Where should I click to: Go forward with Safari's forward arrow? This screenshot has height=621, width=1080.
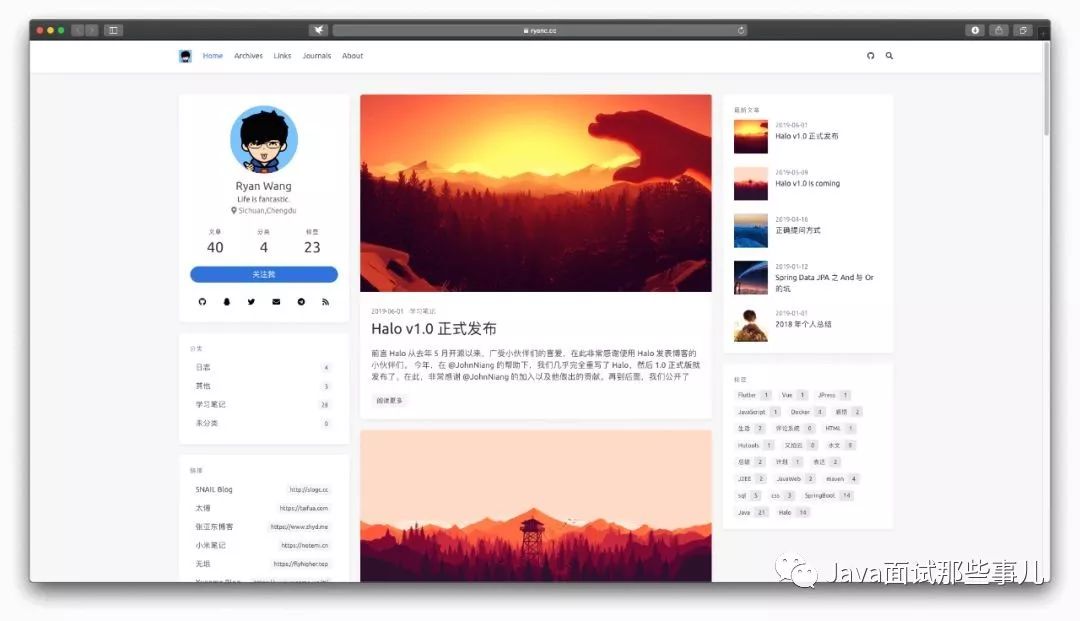tap(91, 30)
